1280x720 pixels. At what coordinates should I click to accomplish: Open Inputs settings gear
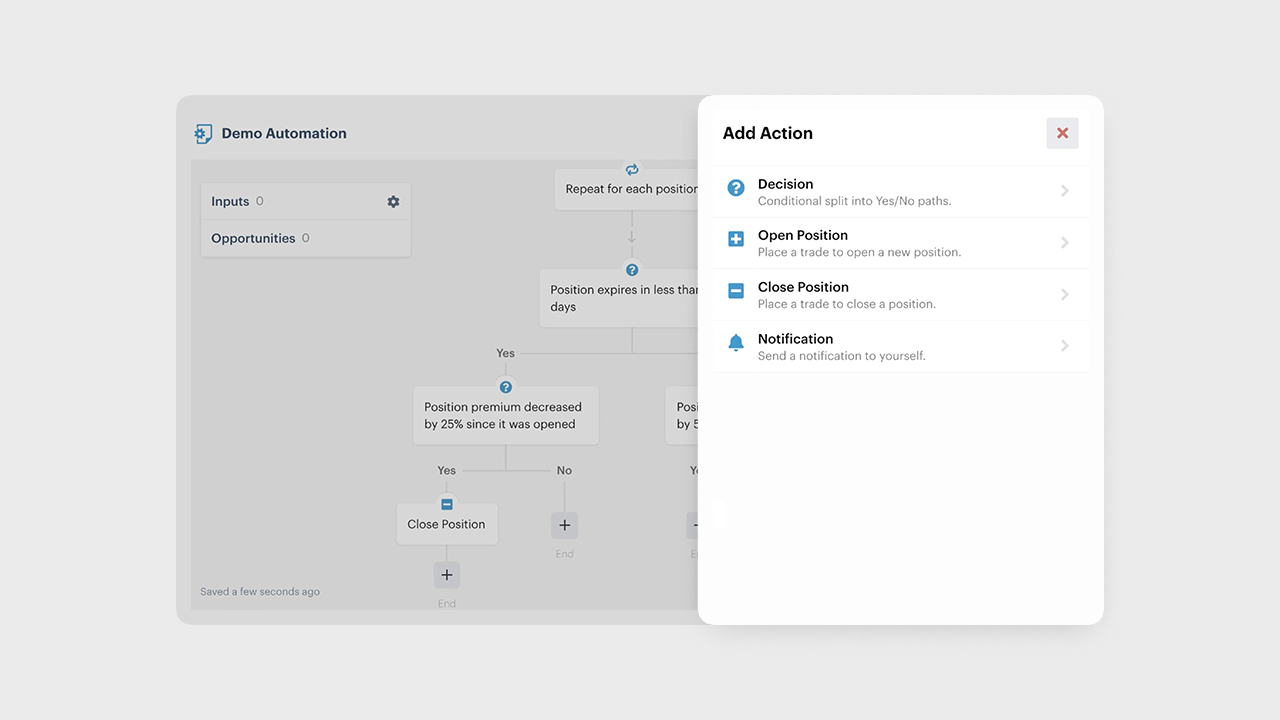coord(393,201)
